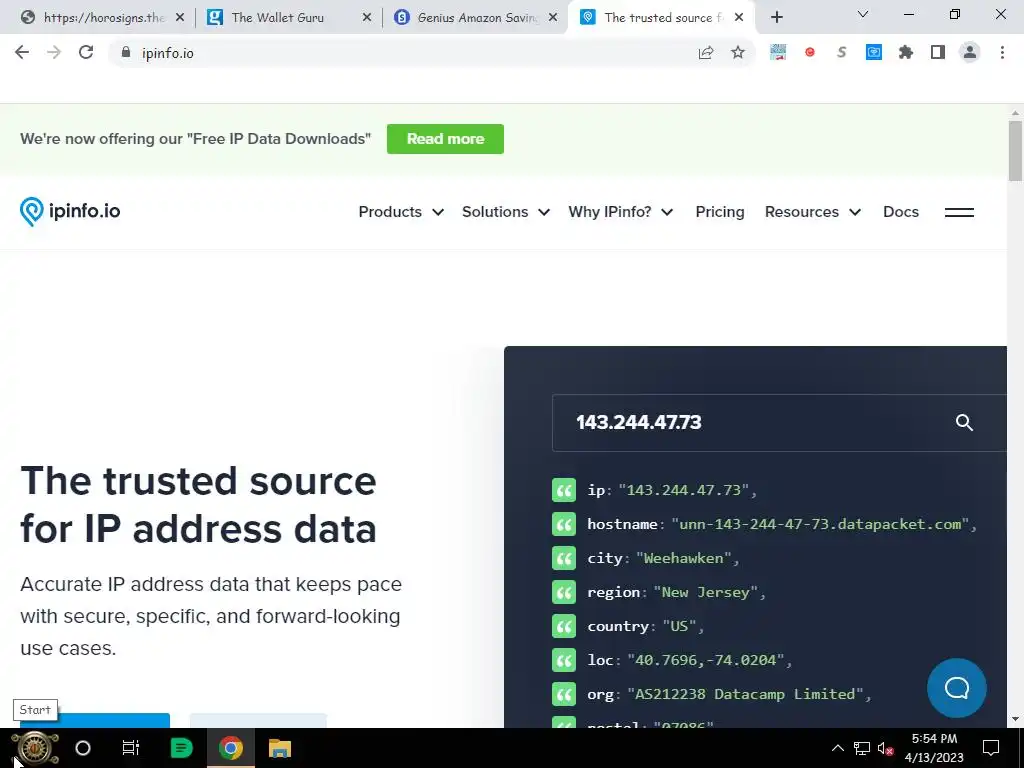Open the Cortana circle on taskbar
This screenshot has width=1024, height=768.
coord(83,748)
